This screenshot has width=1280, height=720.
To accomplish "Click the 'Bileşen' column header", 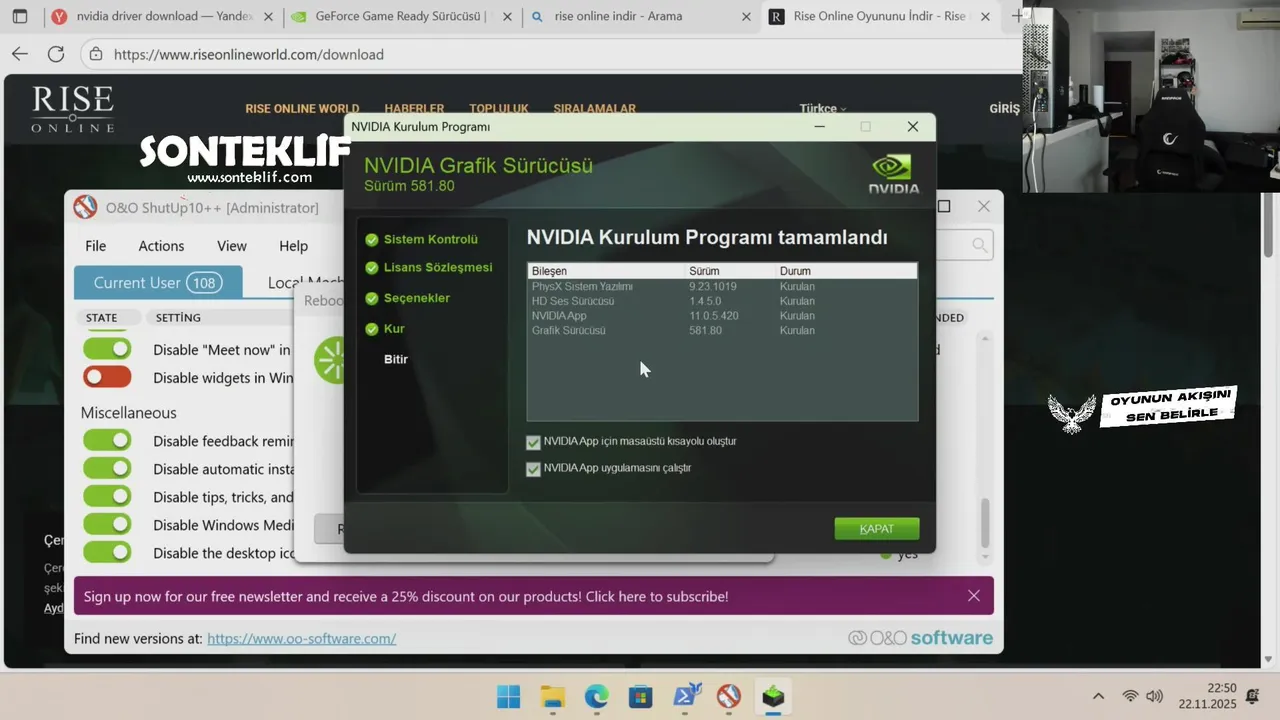I will point(606,271).
